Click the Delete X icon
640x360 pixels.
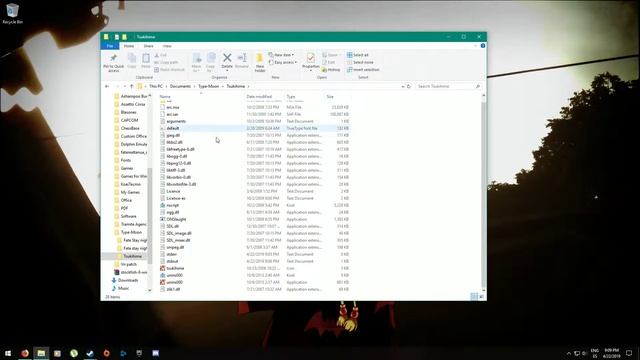coord(227,58)
